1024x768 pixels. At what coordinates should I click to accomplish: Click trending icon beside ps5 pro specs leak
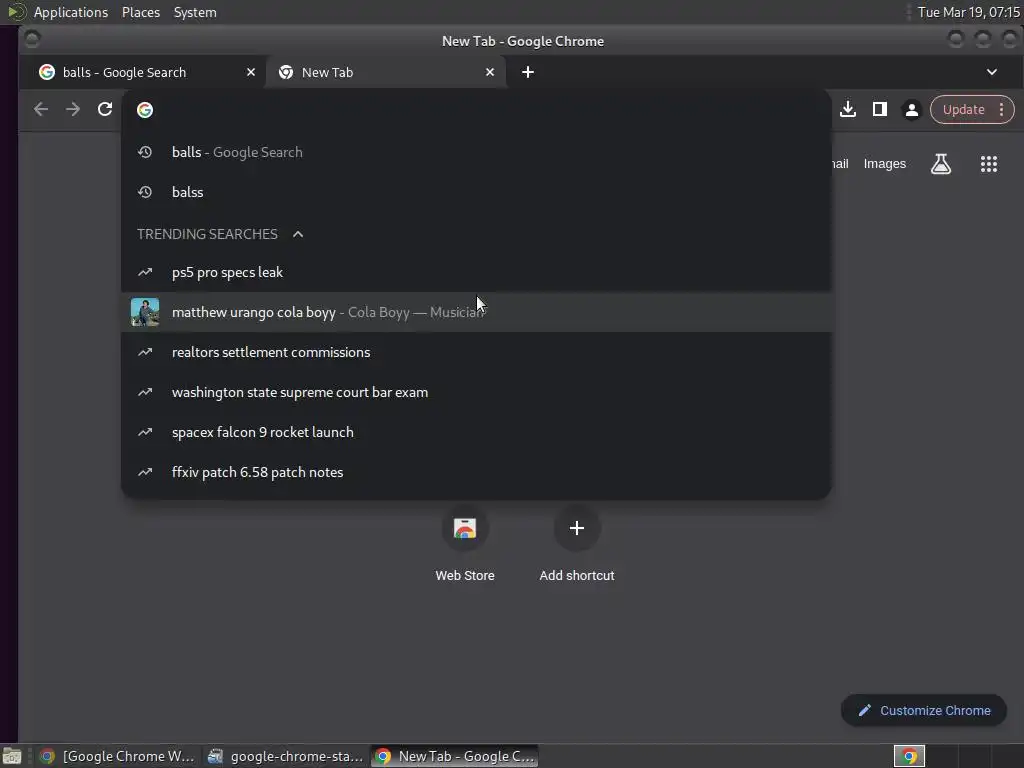pyautogui.click(x=145, y=272)
